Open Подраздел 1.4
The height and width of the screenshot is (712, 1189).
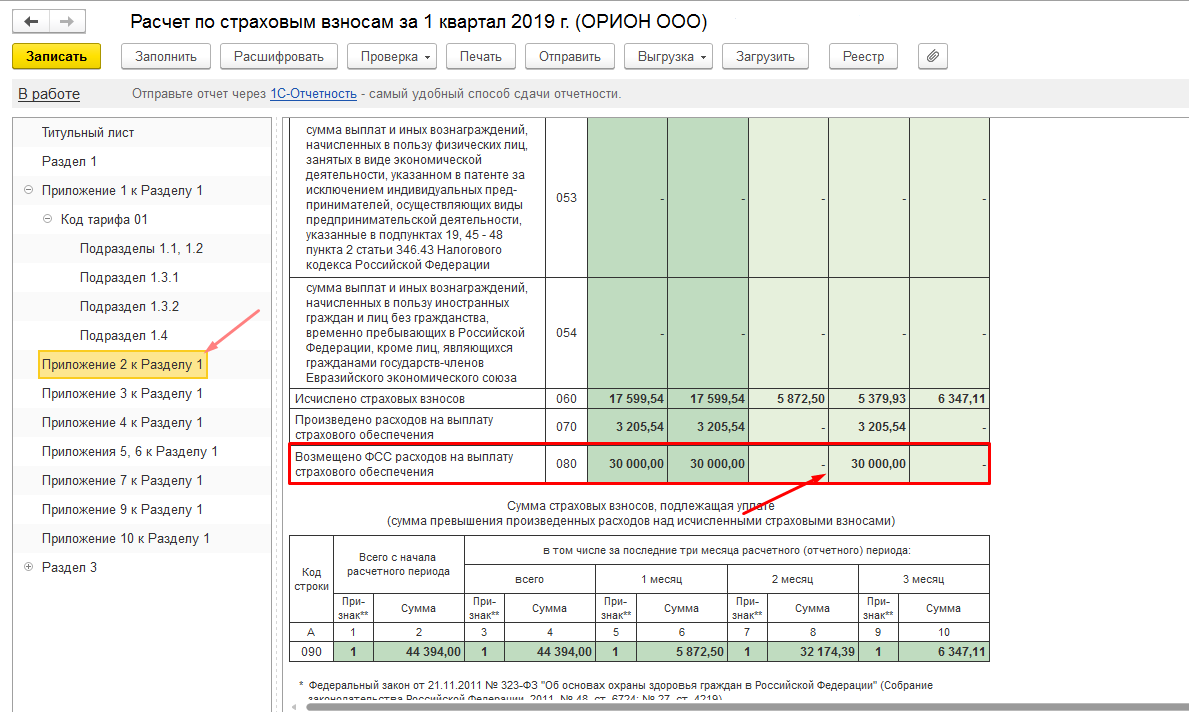click(x=124, y=335)
